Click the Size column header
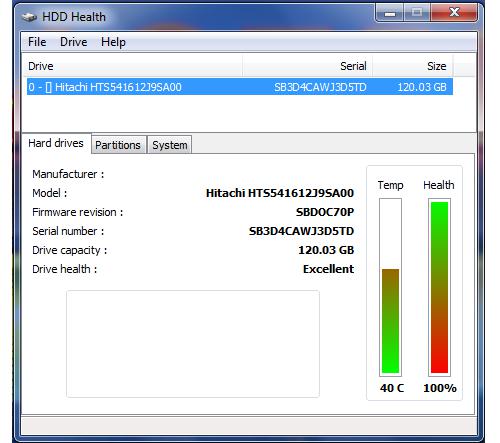Viewport: 500px width, 443px height. (x=412, y=66)
